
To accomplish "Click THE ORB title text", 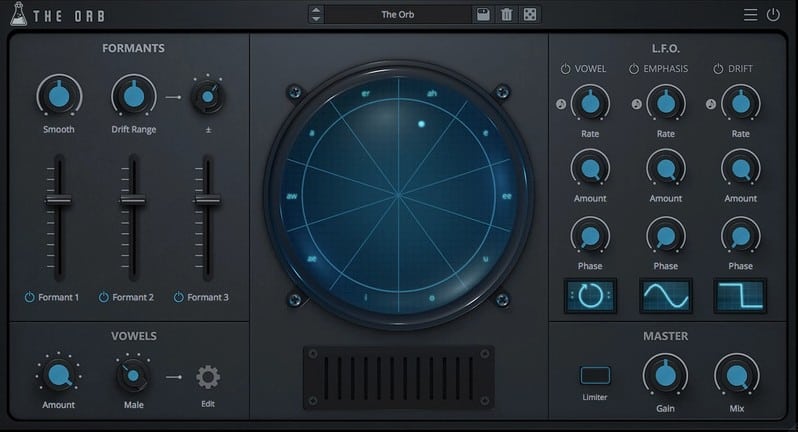I will pyautogui.click(x=69, y=16).
